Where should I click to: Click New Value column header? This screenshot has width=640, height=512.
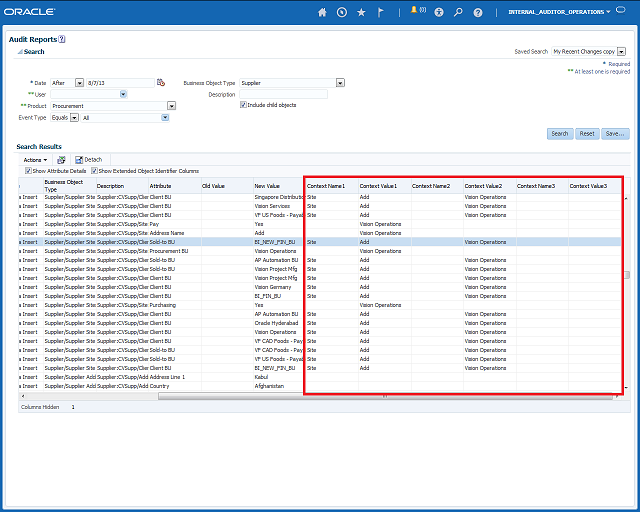[x=279, y=186]
